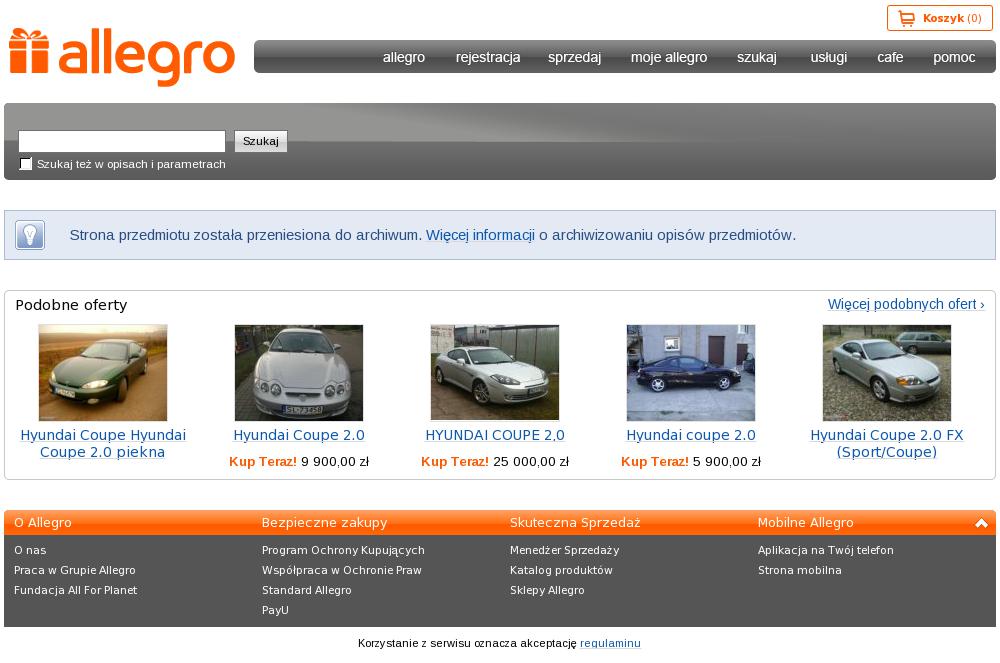
Task: Select sprzedaj in the navigation bar
Action: 575,57
